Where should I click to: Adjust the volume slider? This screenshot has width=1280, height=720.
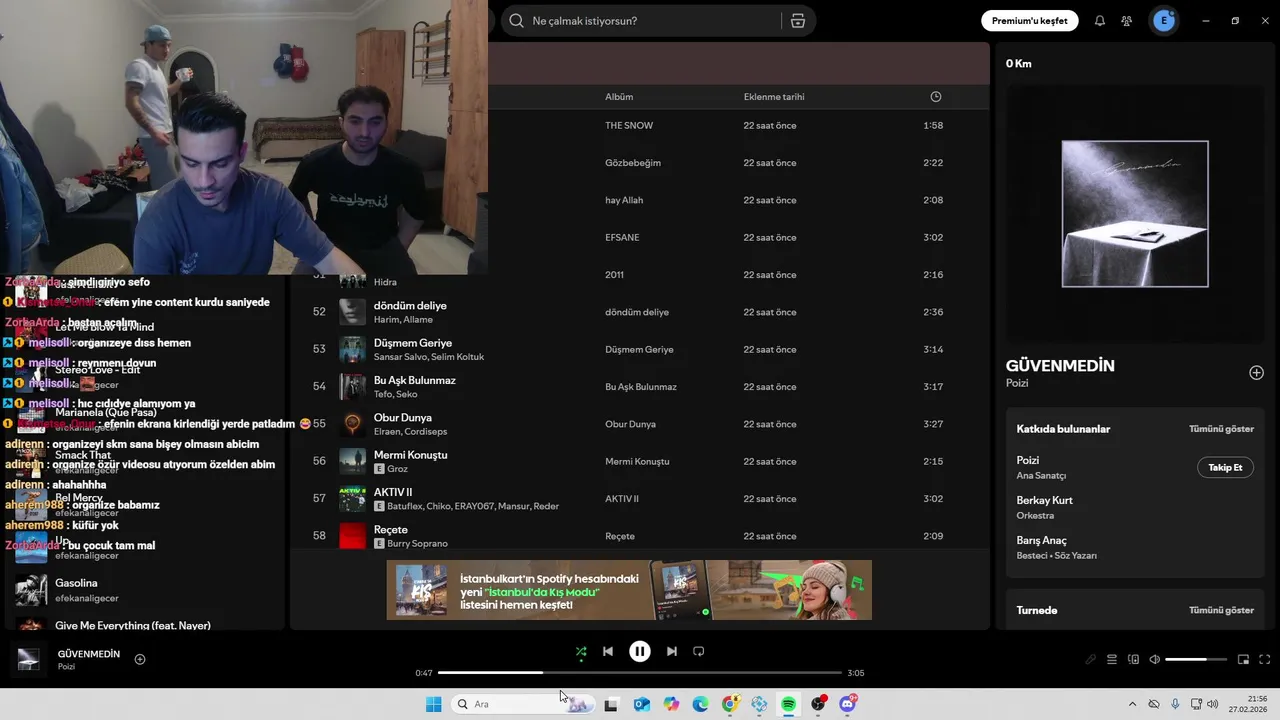(1196, 659)
